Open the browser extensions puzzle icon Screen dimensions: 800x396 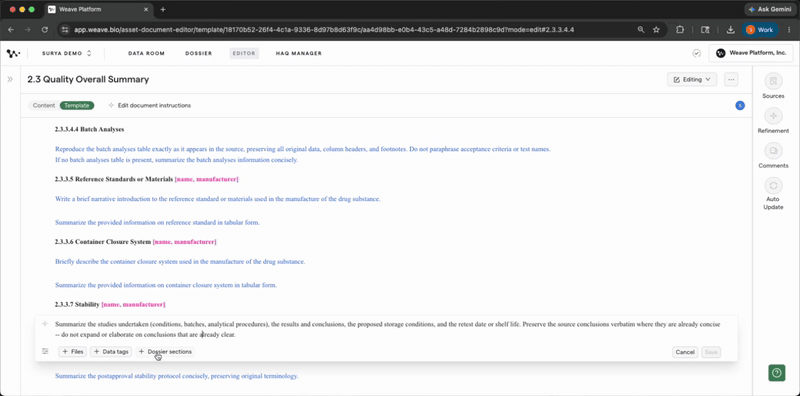pos(680,30)
